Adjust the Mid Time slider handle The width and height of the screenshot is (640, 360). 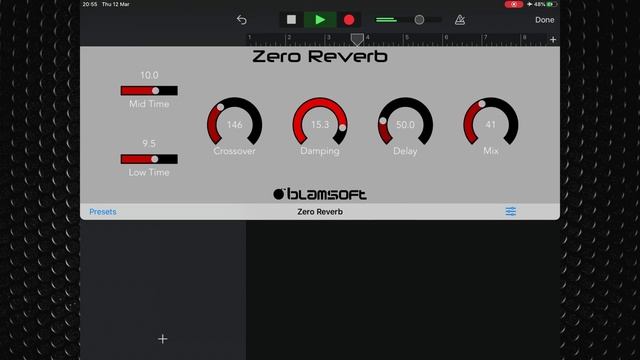[156, 91]
